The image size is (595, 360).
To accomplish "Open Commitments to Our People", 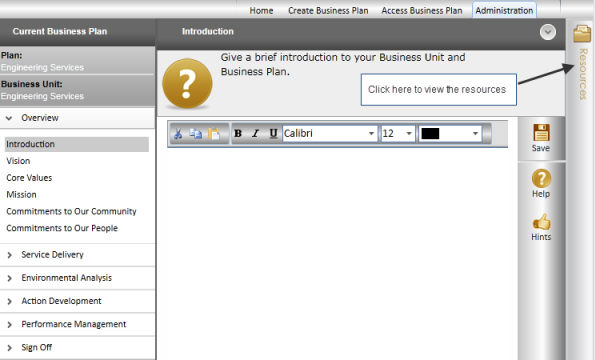I will pyautogui.click(x=62, y=228).
